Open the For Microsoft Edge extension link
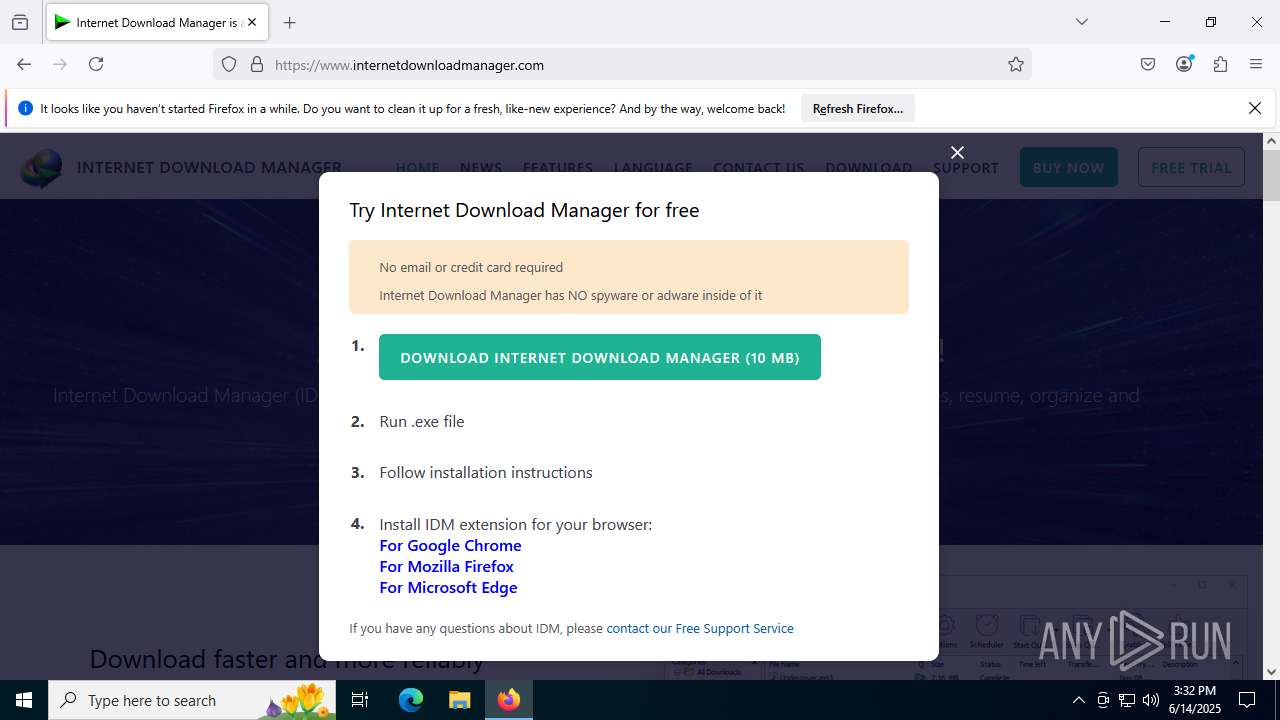The image size is (1280, 720). (x=448, y=587)
